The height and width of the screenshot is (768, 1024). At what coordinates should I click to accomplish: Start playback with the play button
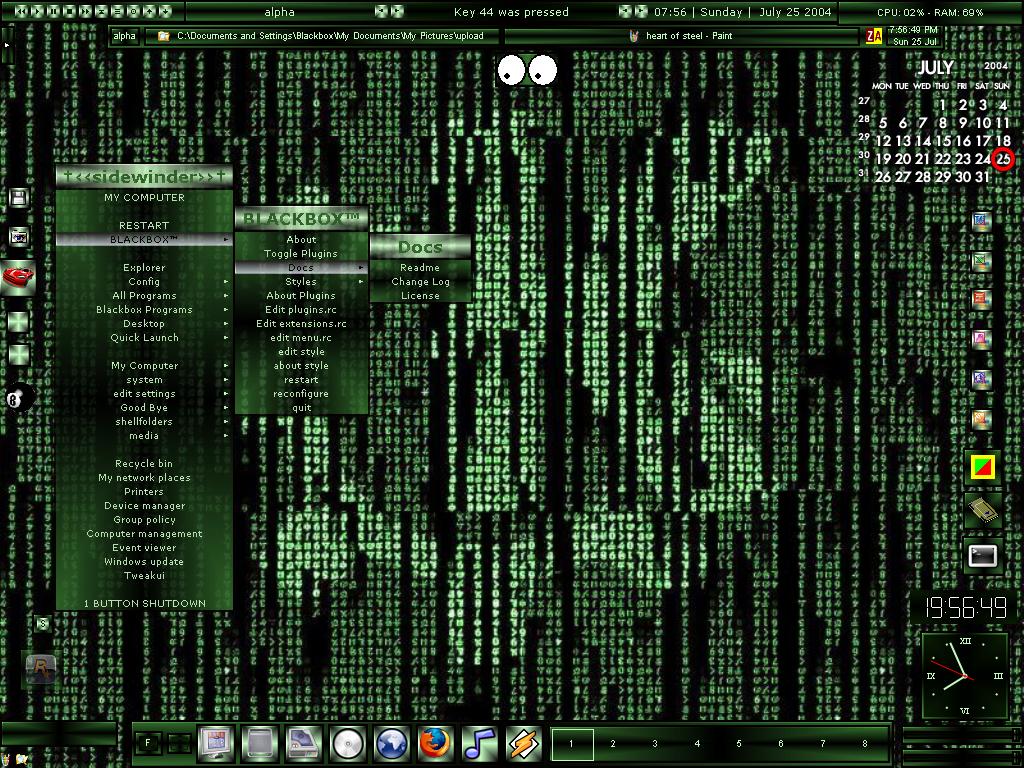[37, 11]
